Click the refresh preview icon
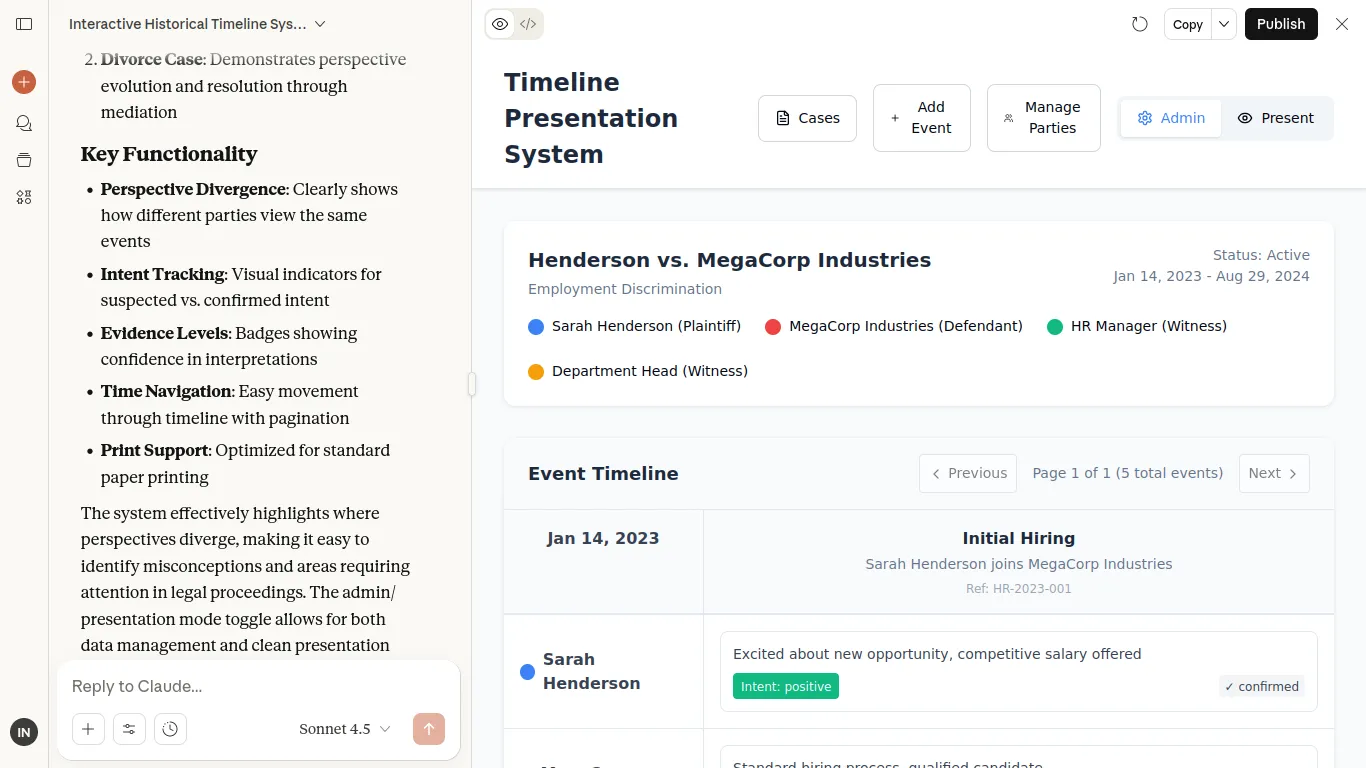The height and width of the screenshot is (768, 1366). pos(1140,24)
